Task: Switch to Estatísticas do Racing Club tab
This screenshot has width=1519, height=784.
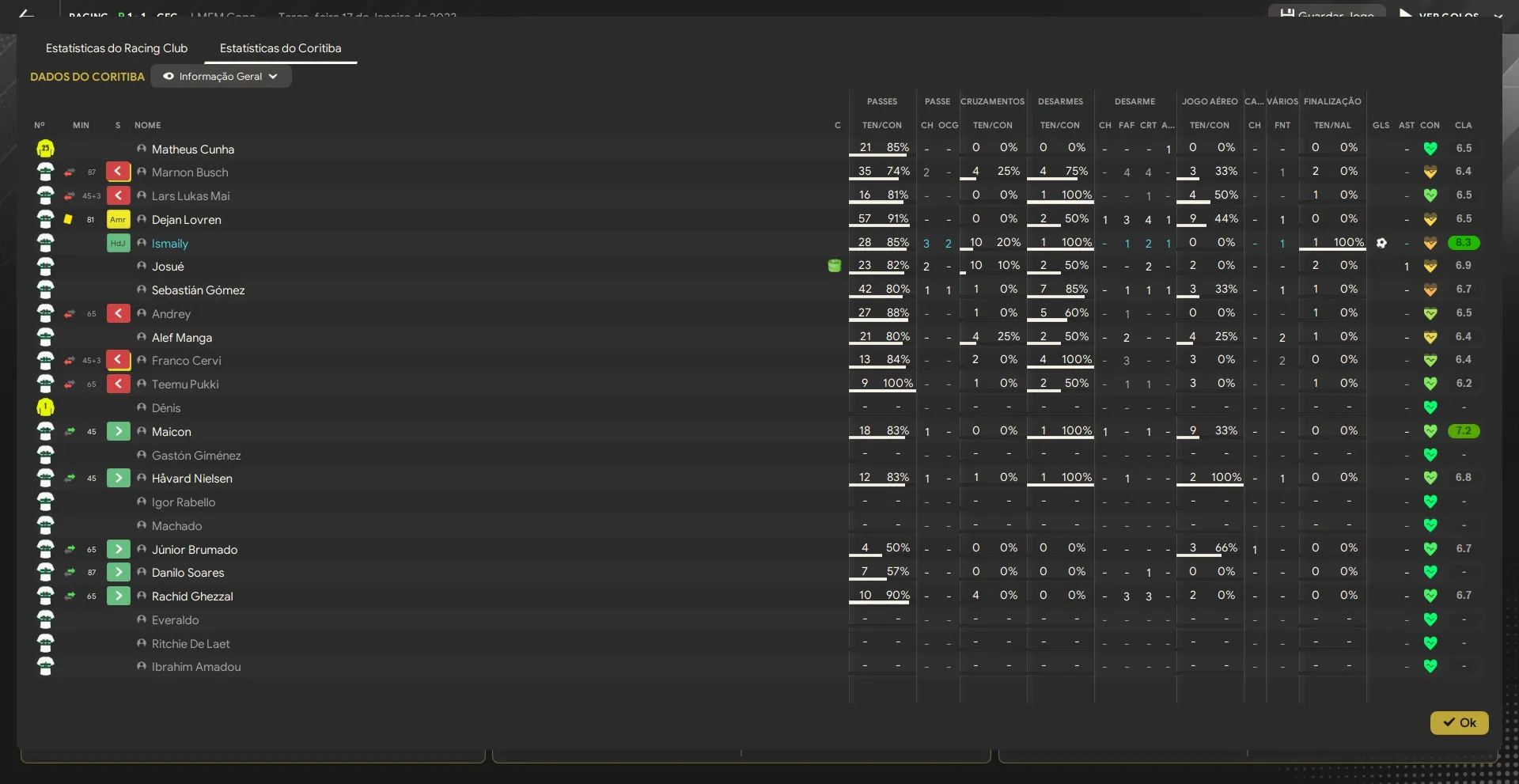Action: point(116,48)
